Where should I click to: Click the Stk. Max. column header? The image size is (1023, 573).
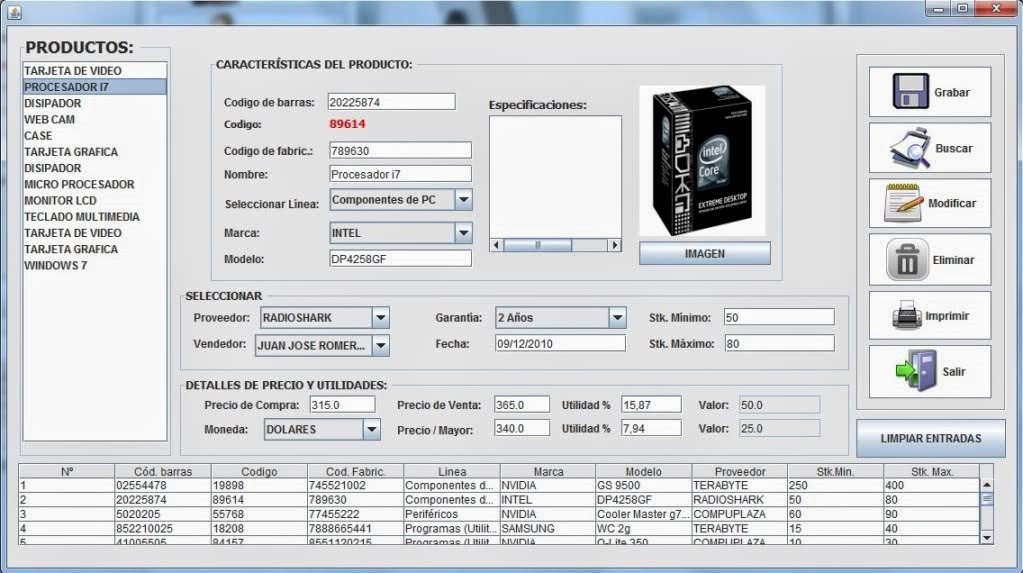932,471
